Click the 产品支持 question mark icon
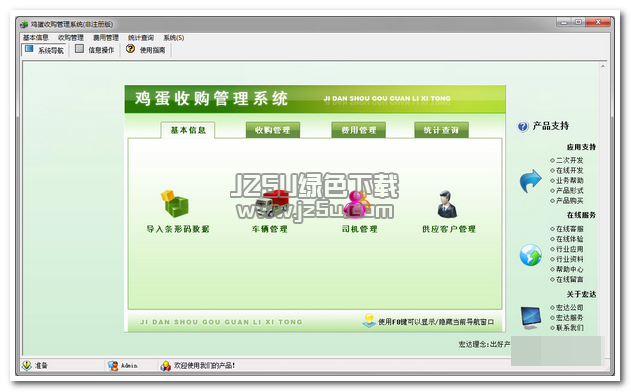 [x=522, y=126]
